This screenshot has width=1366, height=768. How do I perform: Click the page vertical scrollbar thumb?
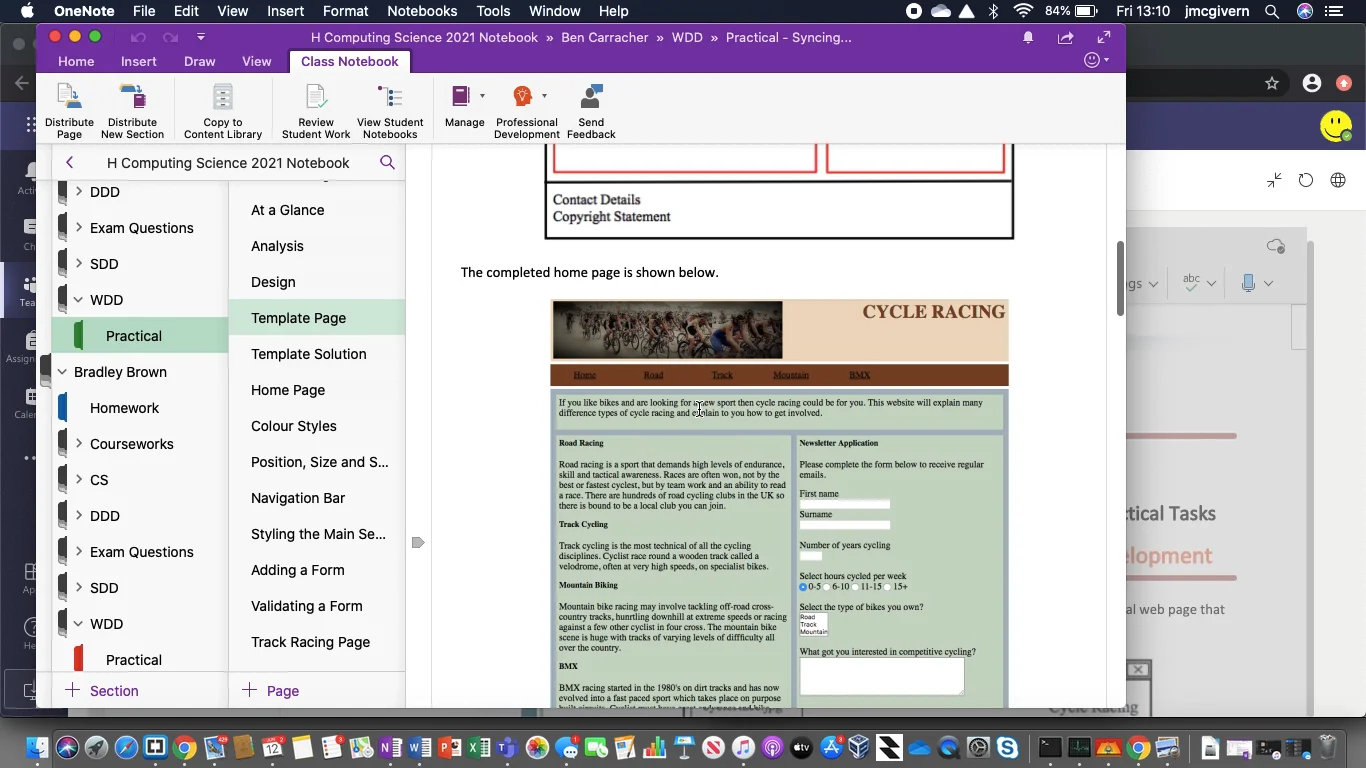pyautogui.click(x=1120, y=278)
